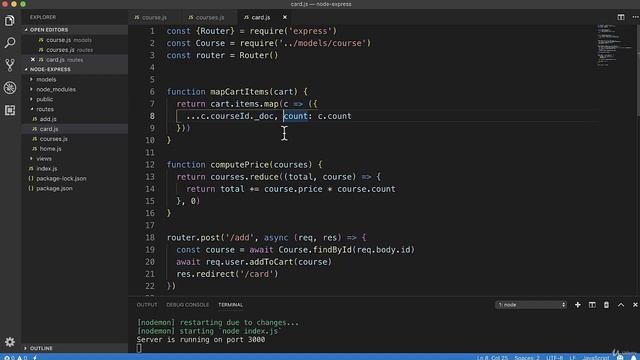This screenshot has height=360, width=640.
Task: Click 'Server is running on port 3000' text
Action: click(x=201, y=340)
